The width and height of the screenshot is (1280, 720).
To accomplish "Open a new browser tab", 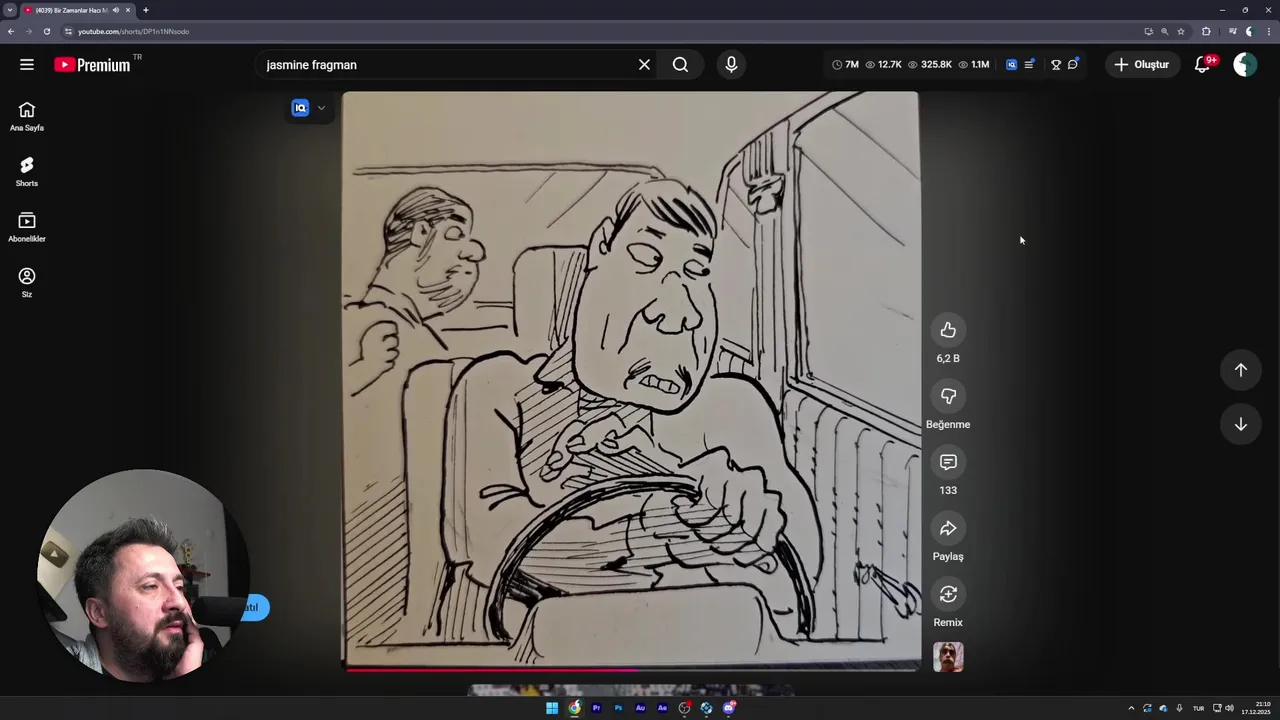I will 146,10.
